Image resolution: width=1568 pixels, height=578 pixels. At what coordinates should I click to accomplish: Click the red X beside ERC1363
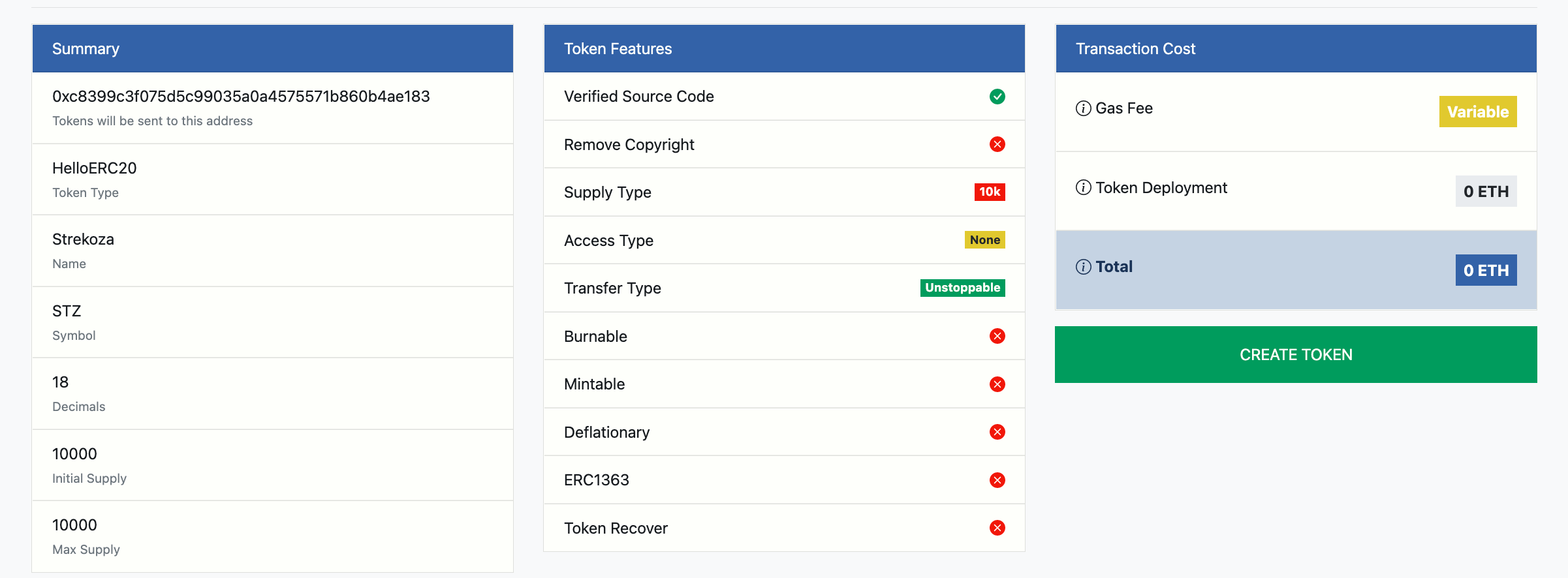pyautogui.click(x=997, y=480)
